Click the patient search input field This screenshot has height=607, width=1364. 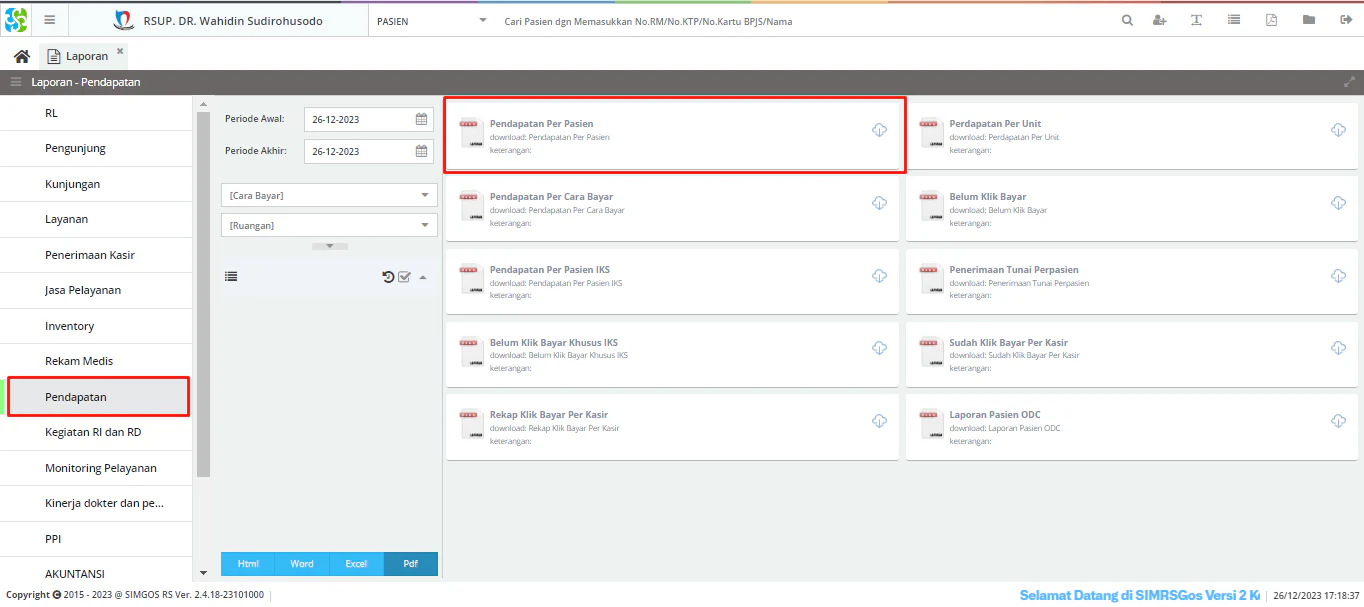click(x=800, y=21)
